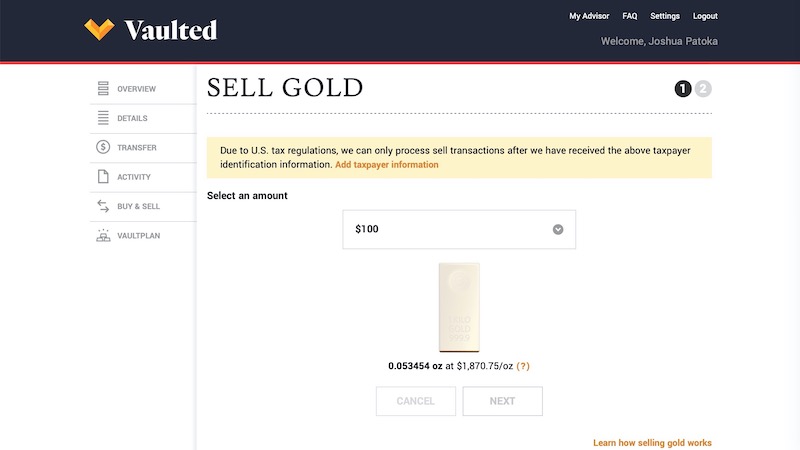This screenshot has width=800, height=450.
Task: Go to FAQ page
Action: 630,16
